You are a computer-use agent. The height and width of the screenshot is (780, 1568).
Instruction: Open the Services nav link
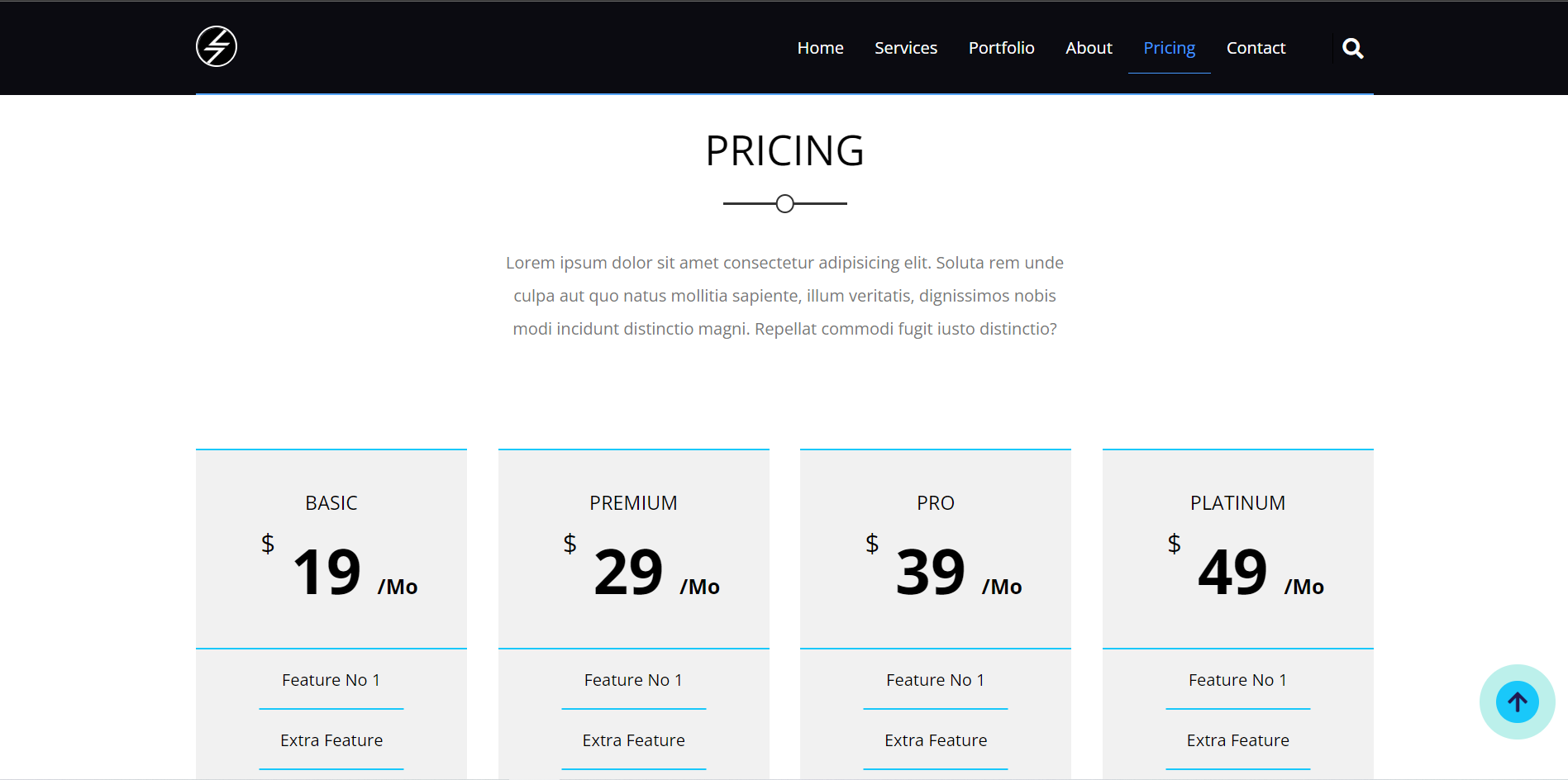(x=906, y=48)
